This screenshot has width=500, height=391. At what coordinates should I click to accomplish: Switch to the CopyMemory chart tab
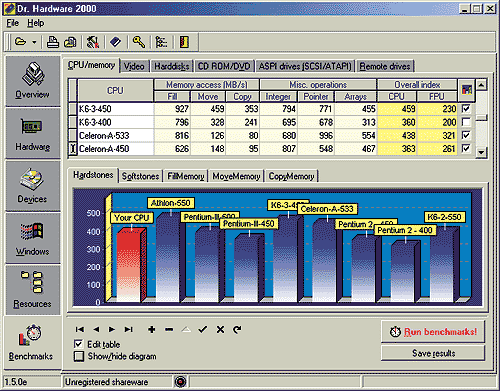(291, 176)
